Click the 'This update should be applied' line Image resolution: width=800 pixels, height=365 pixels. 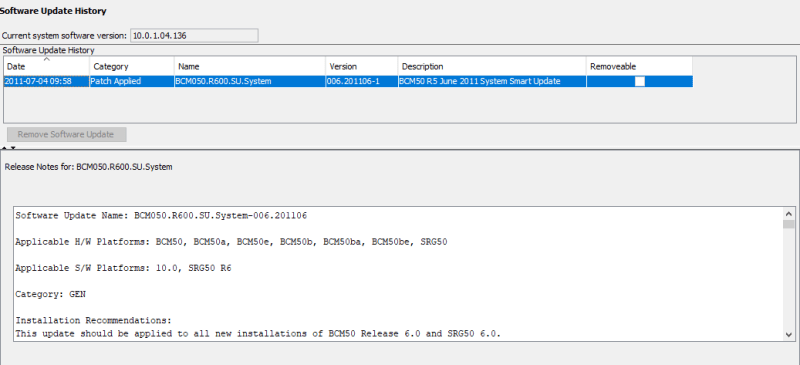(258, 334)
